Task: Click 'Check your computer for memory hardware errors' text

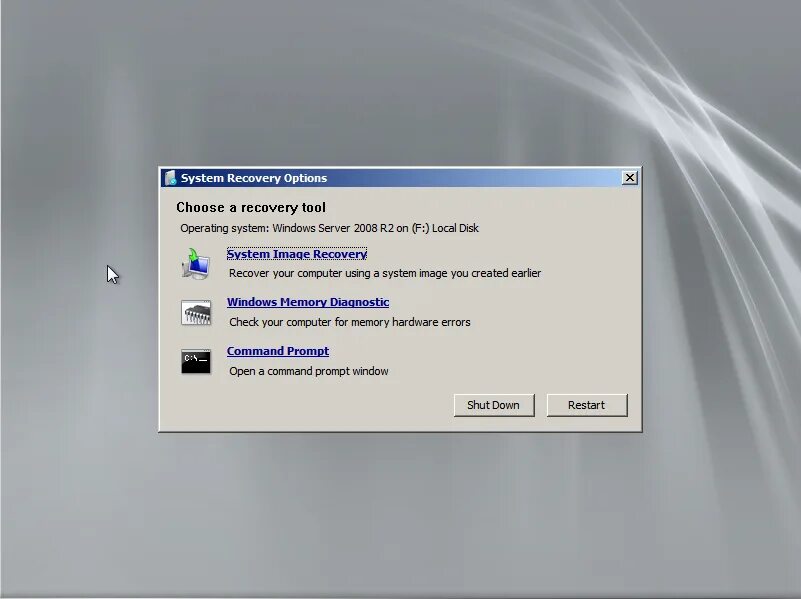Action: [350, 322]
